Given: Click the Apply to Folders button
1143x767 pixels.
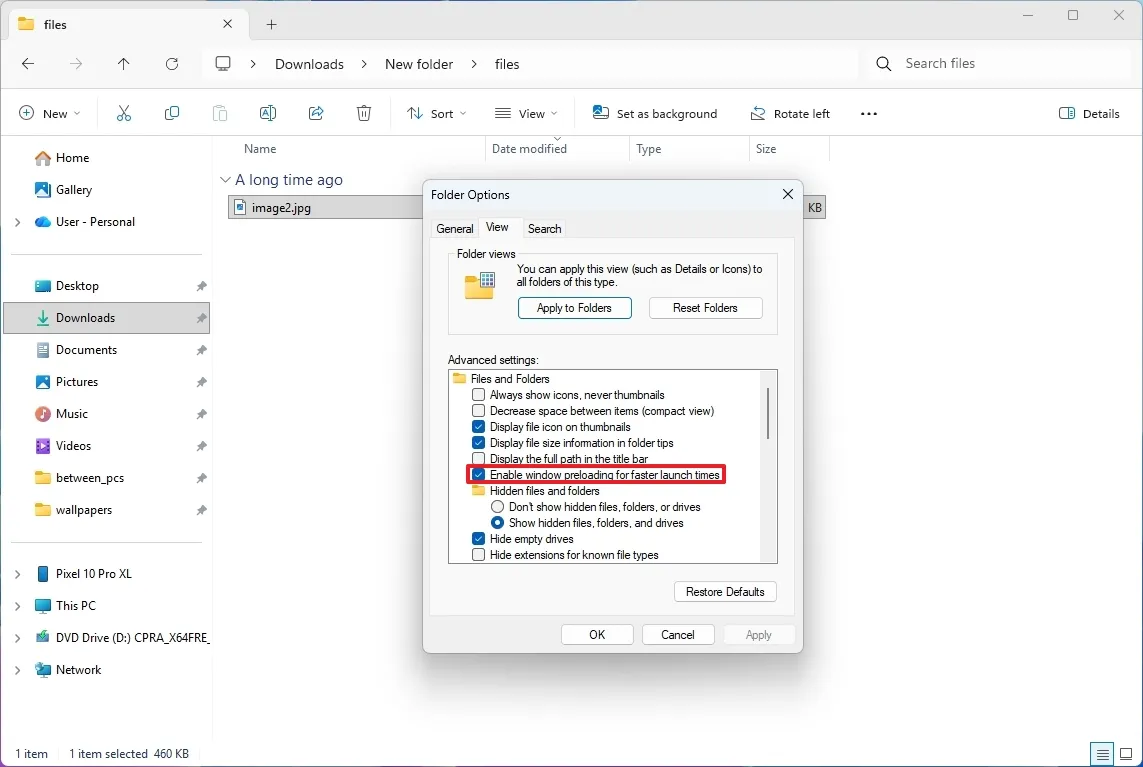Looking at the screenshot, I should [574, 308].
